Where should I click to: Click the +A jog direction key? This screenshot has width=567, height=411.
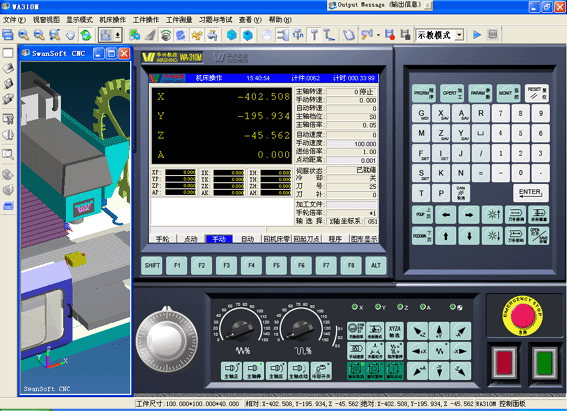(x=418, y=371)
